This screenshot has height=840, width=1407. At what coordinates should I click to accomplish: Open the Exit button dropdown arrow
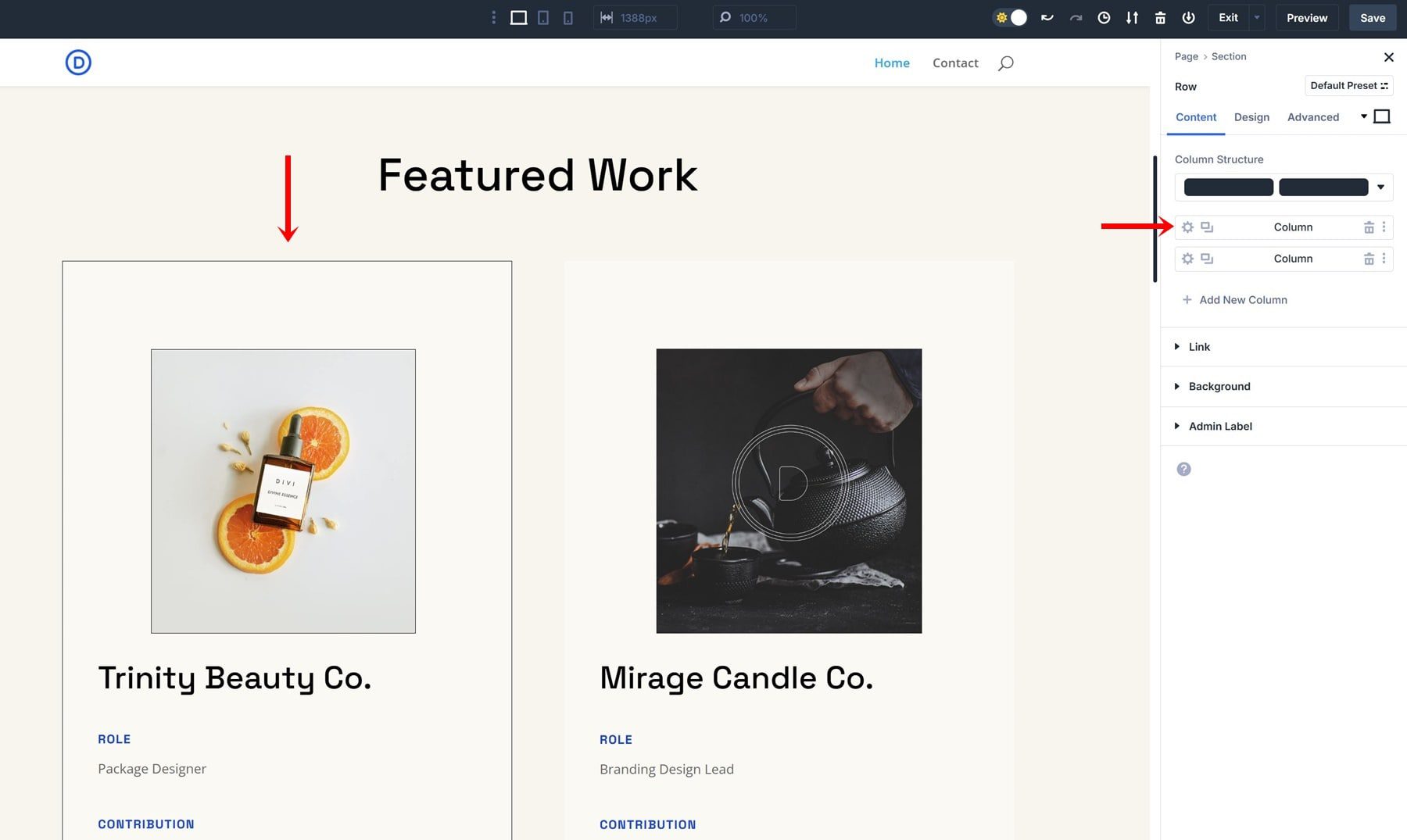[1257, 17]
